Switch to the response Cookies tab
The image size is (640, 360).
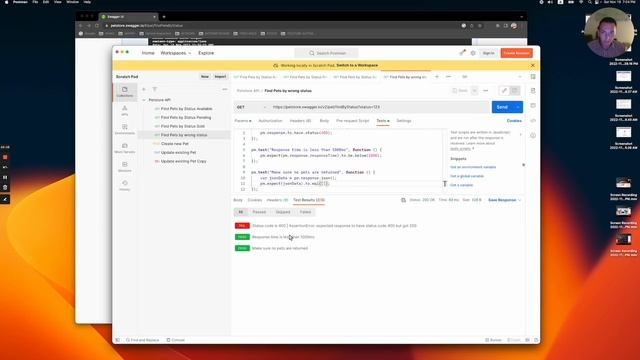tap(255, 200)
